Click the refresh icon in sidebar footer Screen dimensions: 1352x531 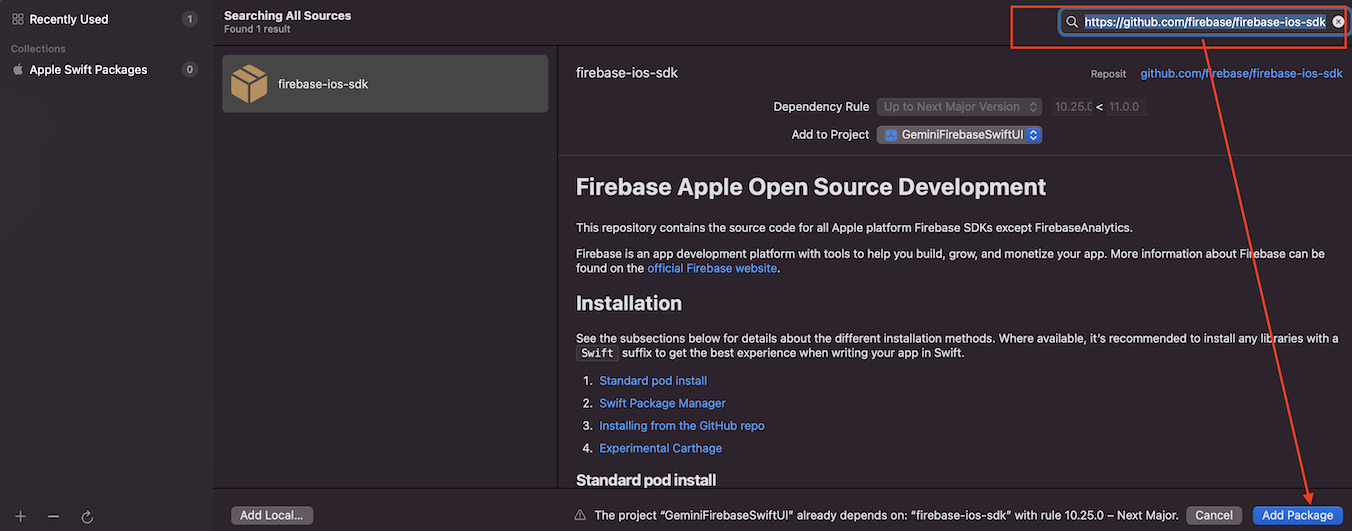[87, 516]
